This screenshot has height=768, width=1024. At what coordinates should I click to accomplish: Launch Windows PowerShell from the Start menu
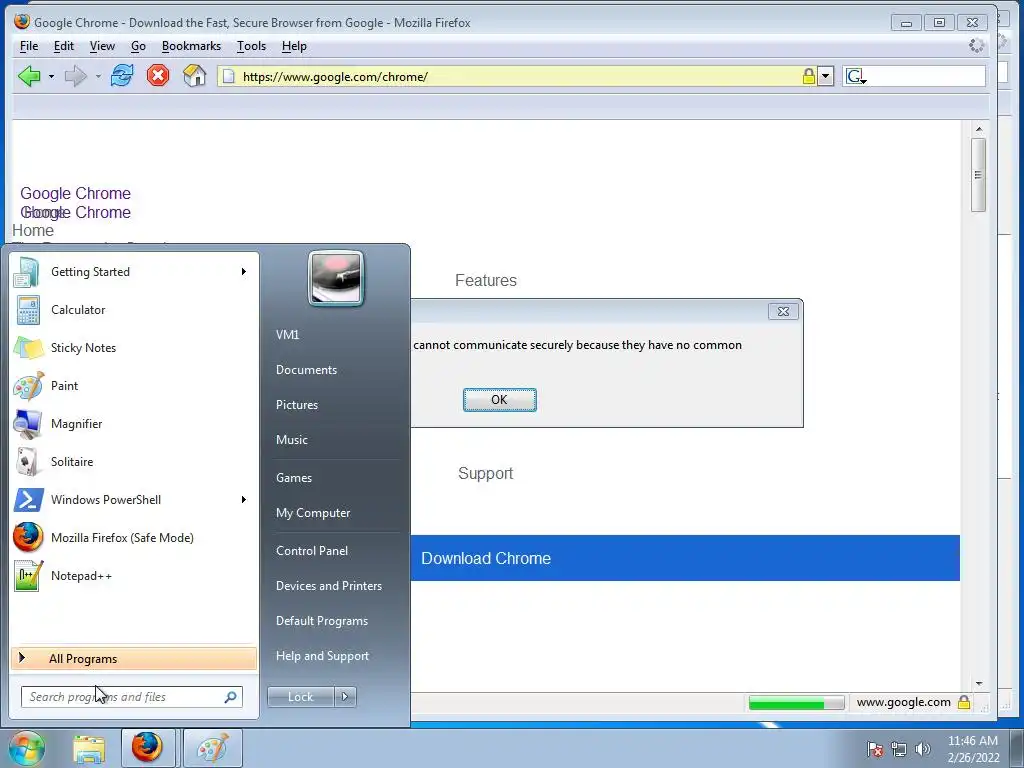click(x=134, y=499)
